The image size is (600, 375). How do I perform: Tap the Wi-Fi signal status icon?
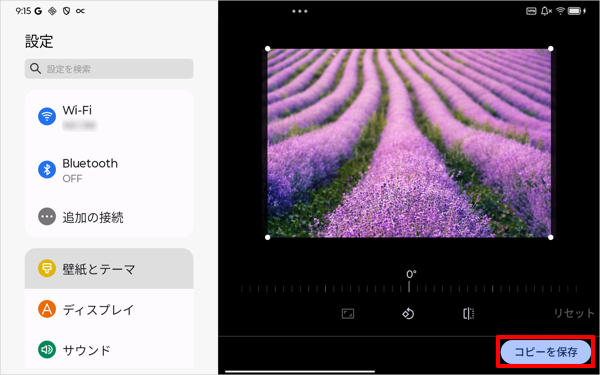pos(560,11)
